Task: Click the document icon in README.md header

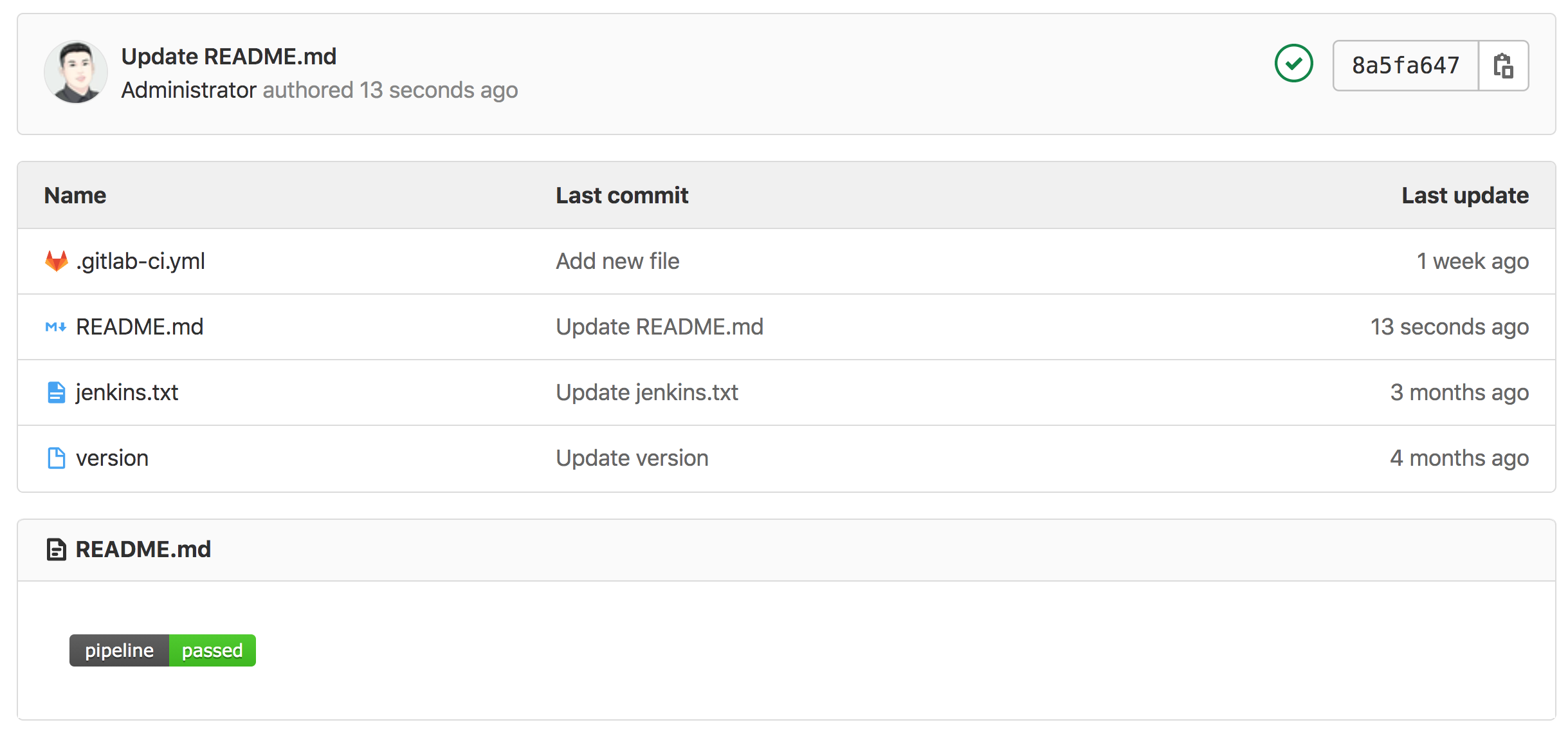Action: tap(57, 549)
